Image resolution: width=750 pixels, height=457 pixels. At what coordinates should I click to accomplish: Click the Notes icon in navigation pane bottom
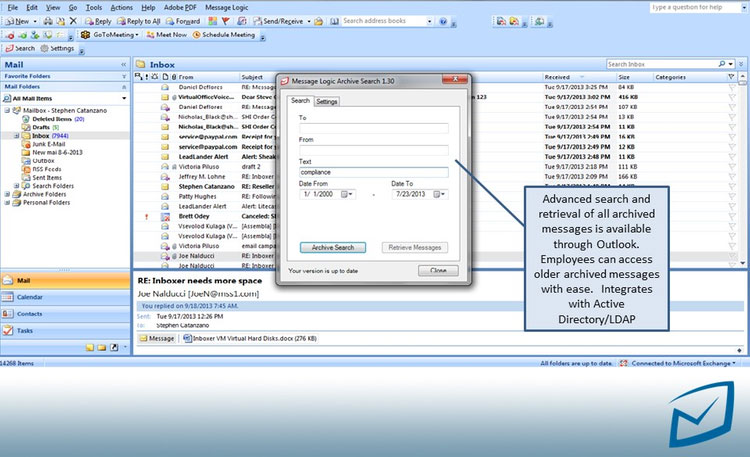coord(89,347)
